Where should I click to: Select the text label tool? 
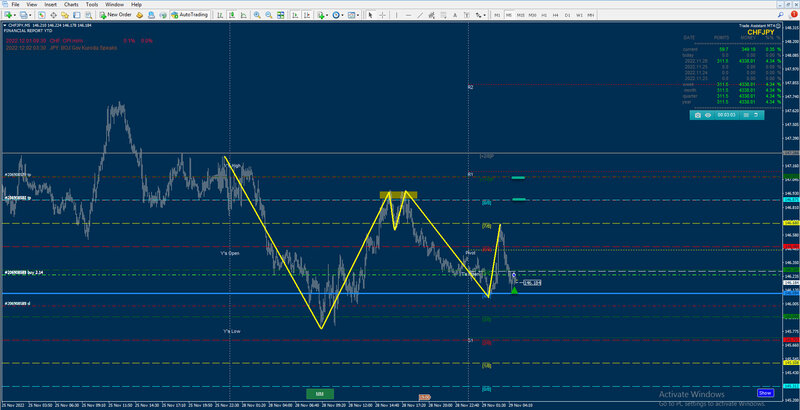[x=466, y=15]
